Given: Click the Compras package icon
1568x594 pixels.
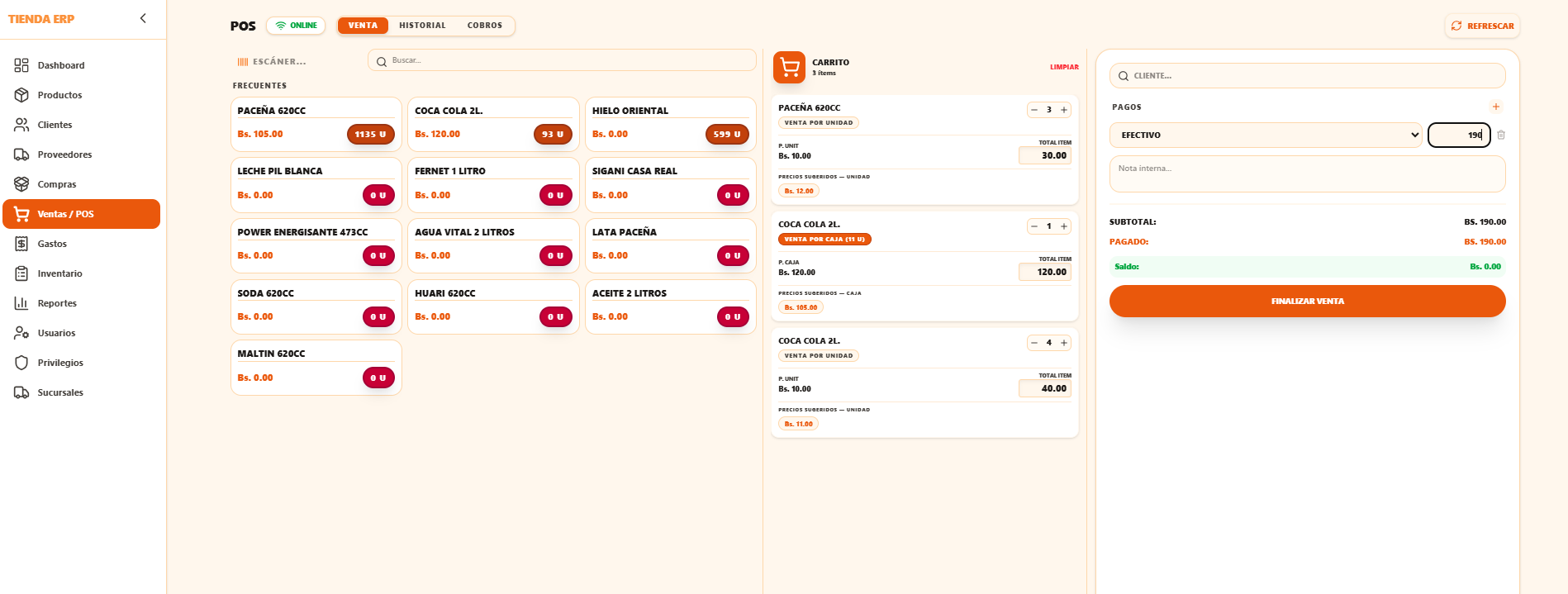Looking at the screenshot, I should 21,184.
